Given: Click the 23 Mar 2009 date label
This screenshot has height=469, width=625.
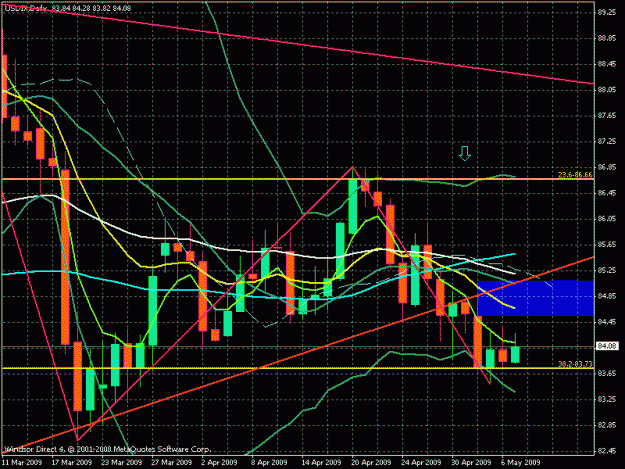Looking at the screenshot, I should (x=122, y=463).
